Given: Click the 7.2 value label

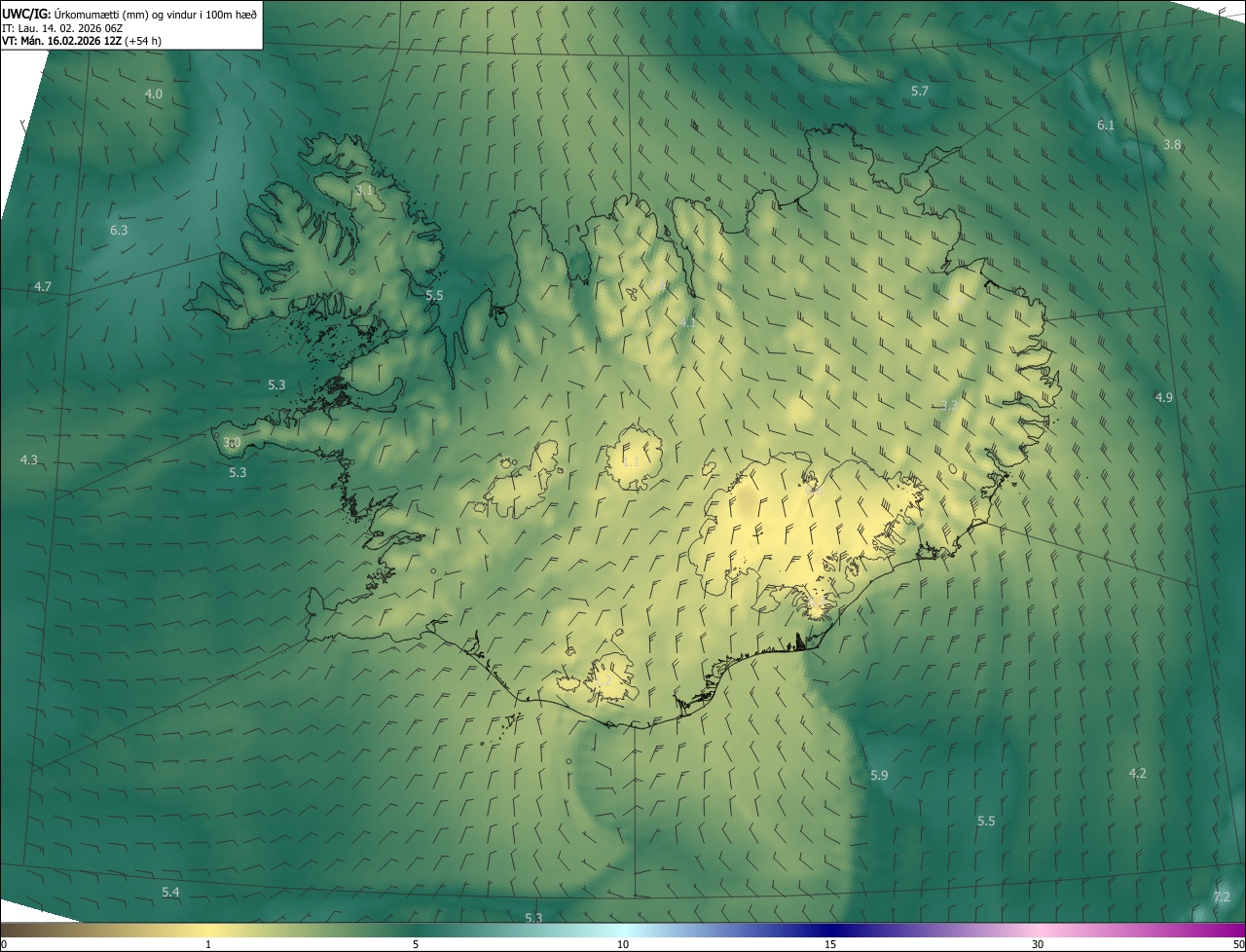Looking at the screenshot, I should [1223, 897].
